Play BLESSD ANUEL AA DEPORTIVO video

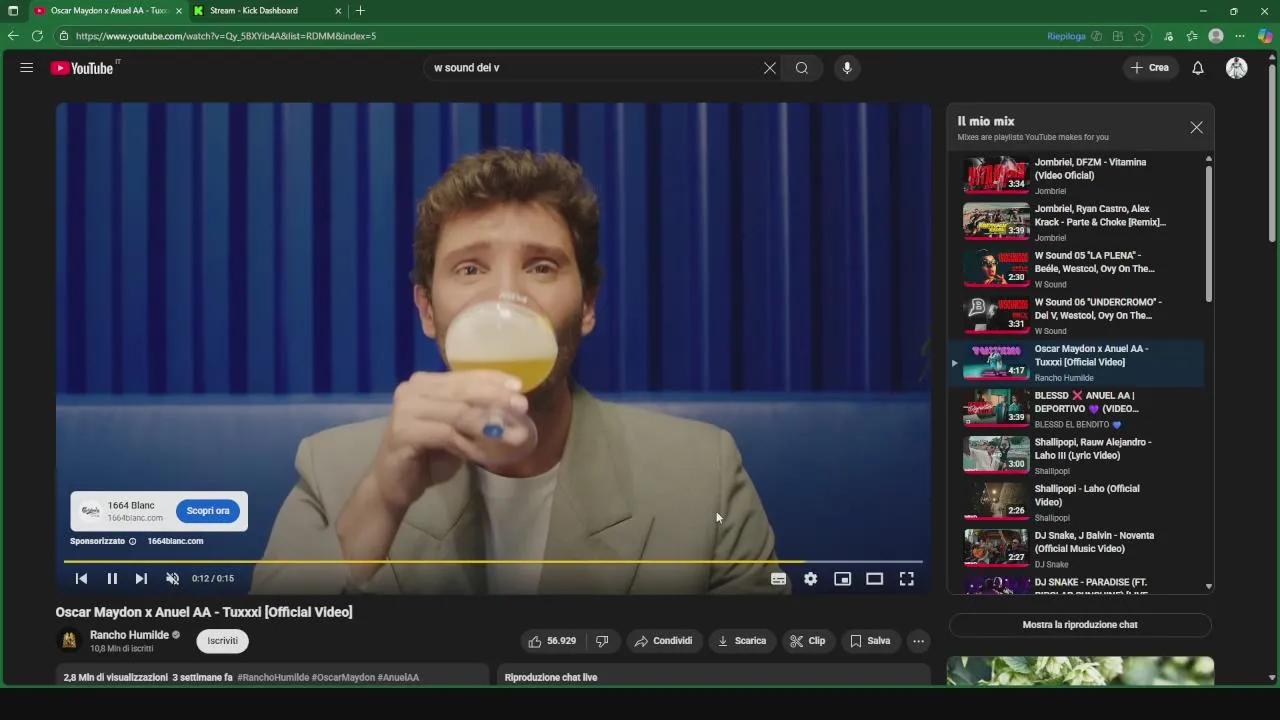click(x=1075, y=409)
